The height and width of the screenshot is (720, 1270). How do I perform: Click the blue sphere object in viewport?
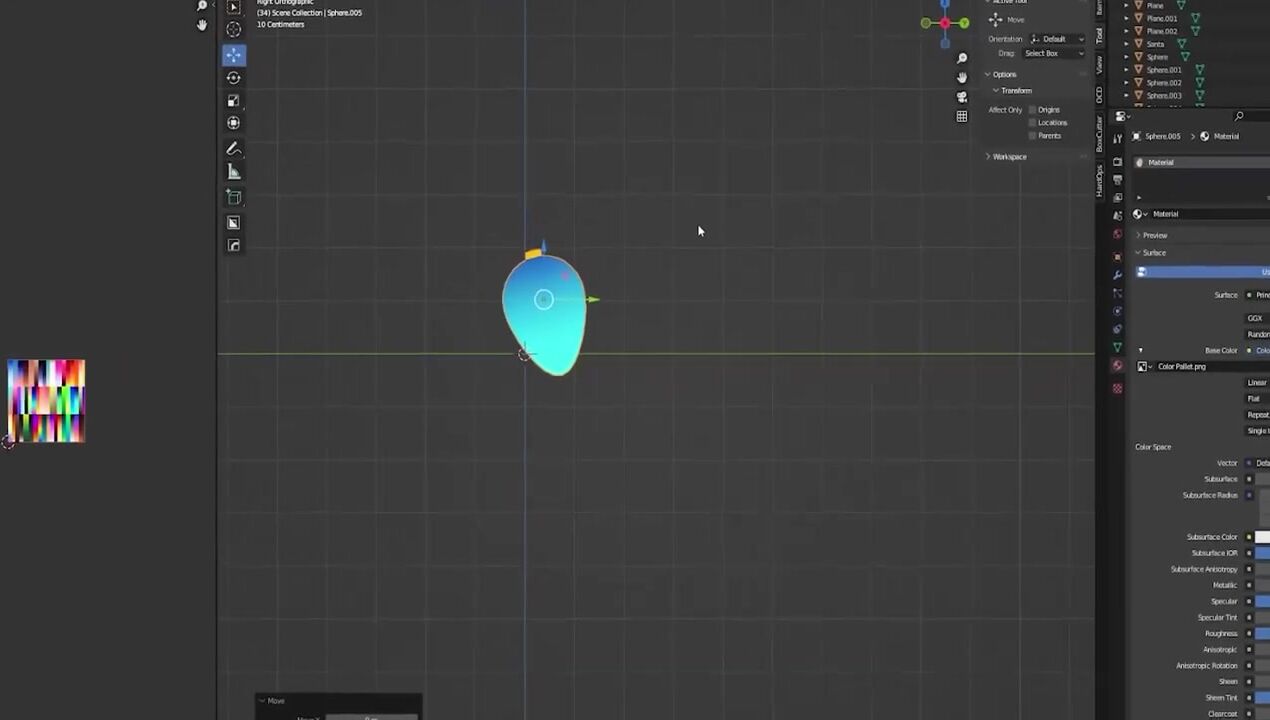544,317
